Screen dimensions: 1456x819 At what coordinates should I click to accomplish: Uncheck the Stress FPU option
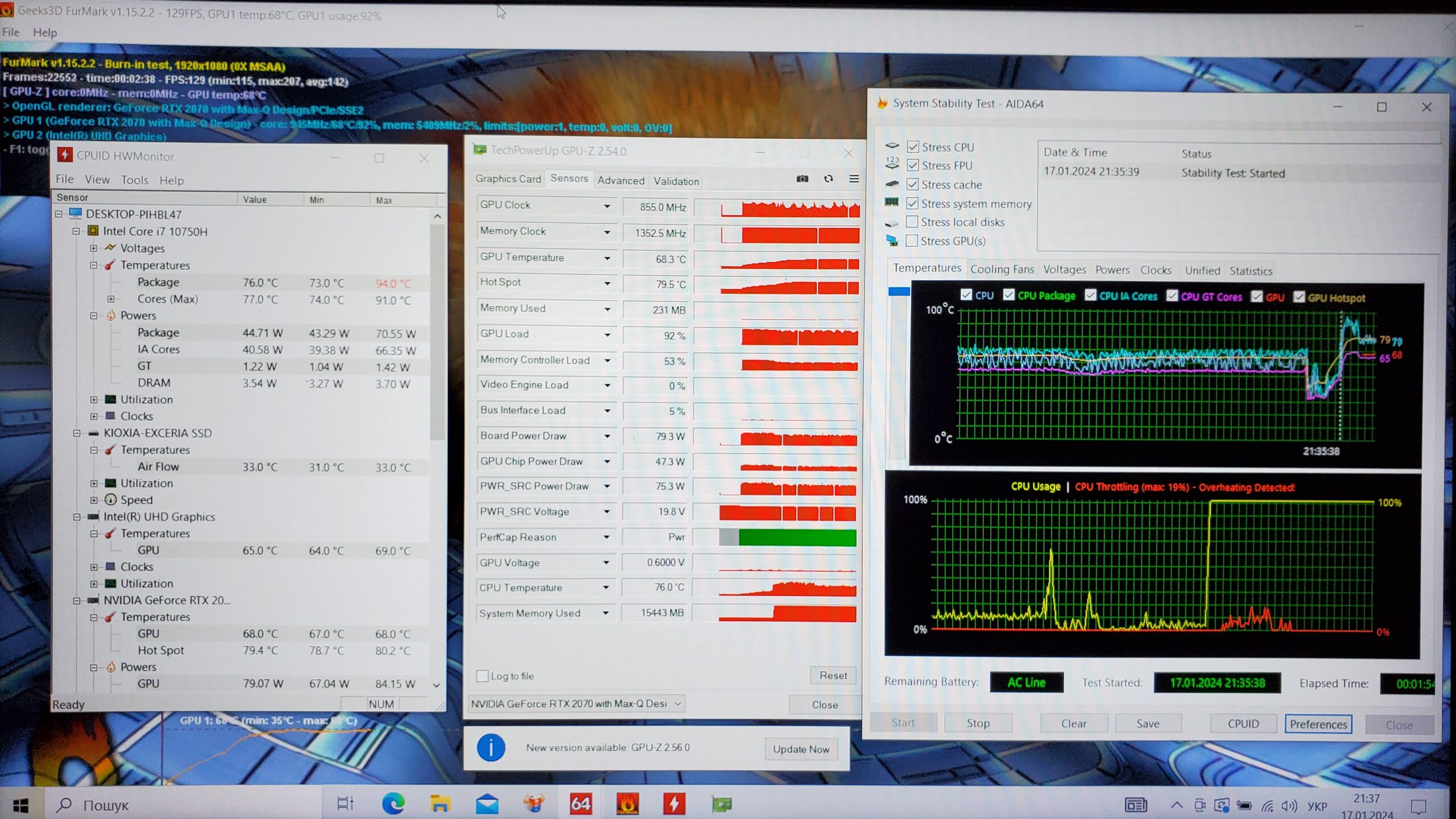(913, 165)
